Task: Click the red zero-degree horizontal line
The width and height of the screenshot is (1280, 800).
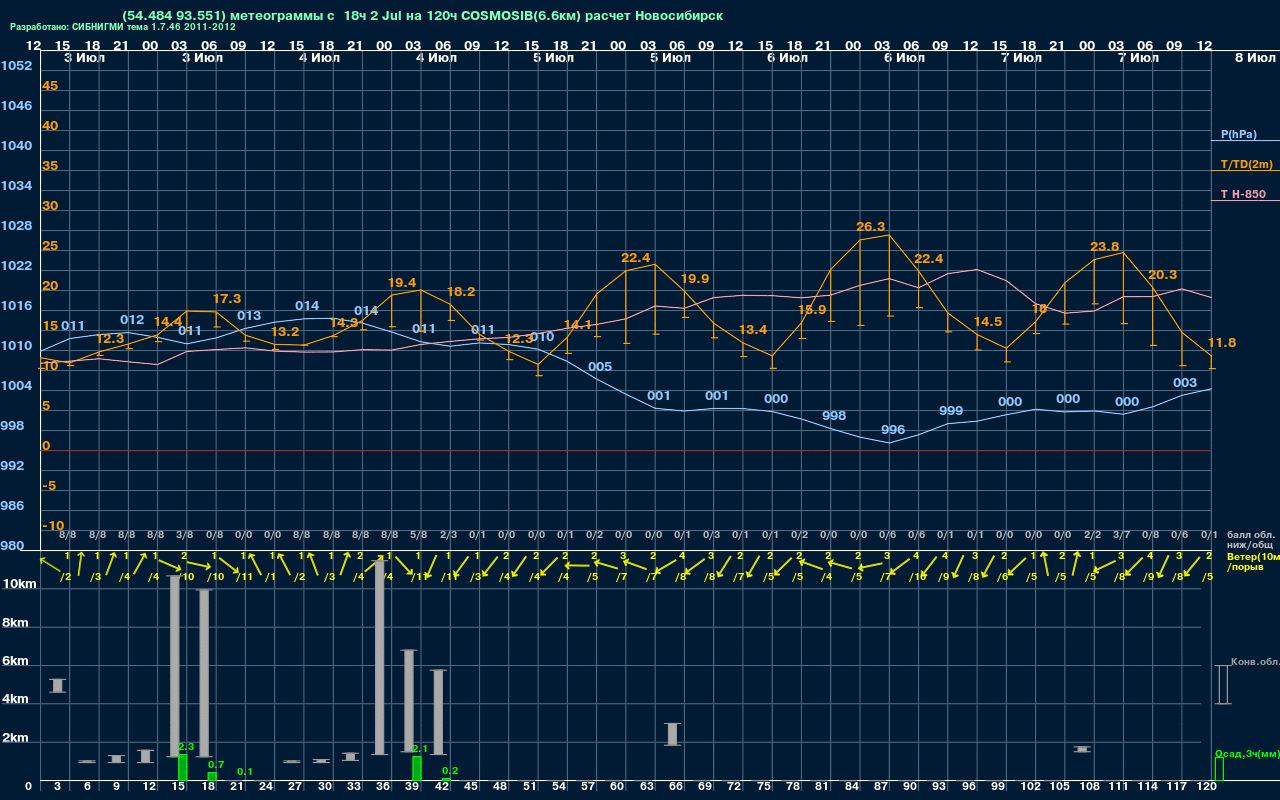Action: (625, 450)
